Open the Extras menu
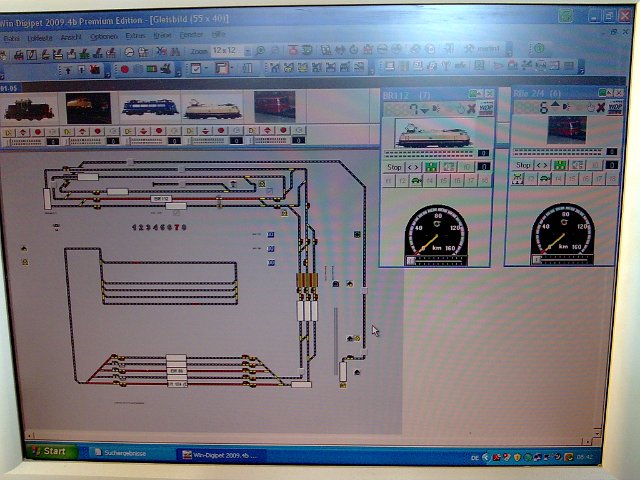640x480 pixels. coord(136,36)
